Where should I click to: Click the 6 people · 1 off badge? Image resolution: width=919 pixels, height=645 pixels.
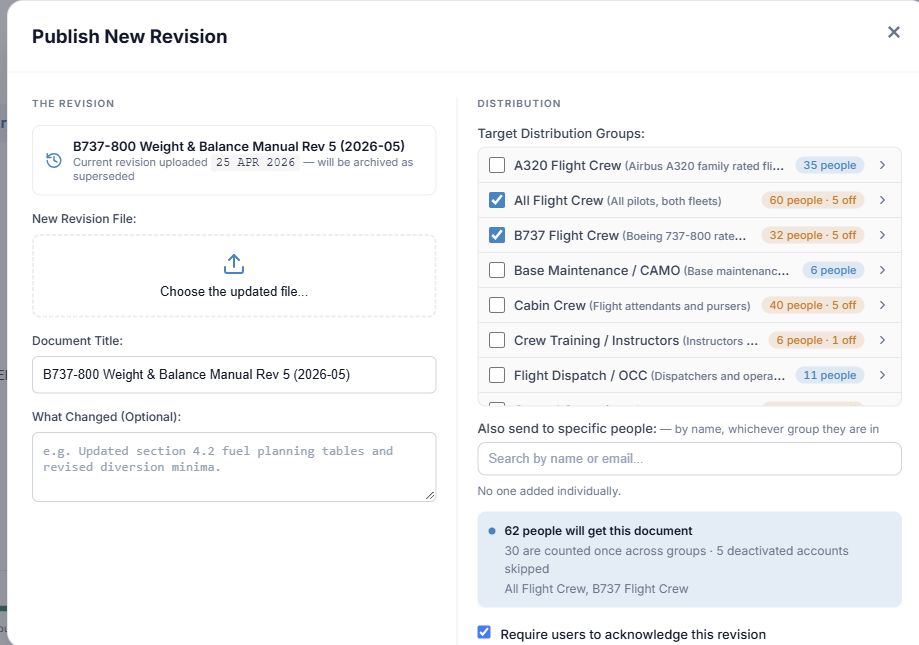click(x=816, y=340)
